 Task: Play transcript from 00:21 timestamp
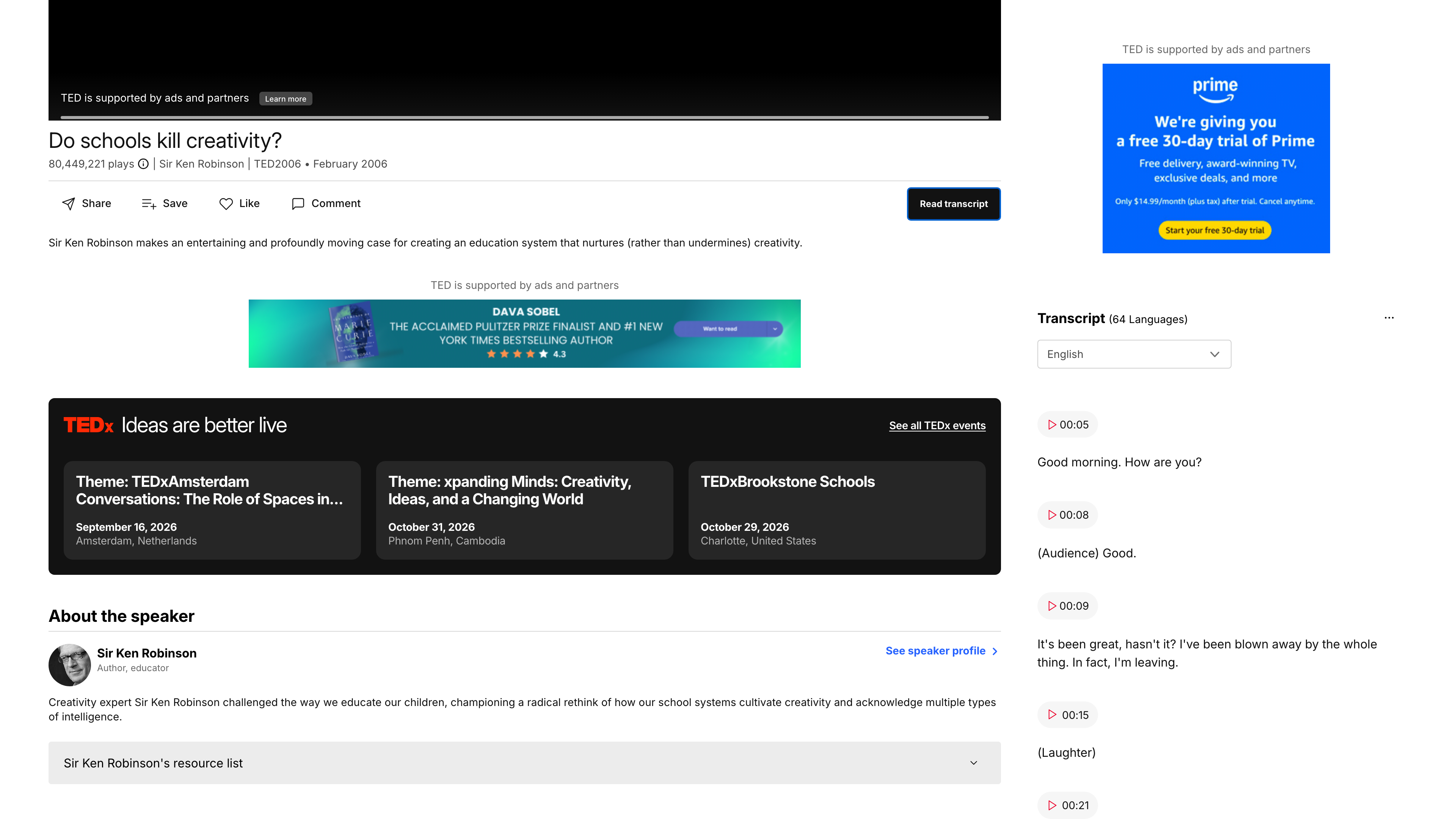tap(1068, 805)
